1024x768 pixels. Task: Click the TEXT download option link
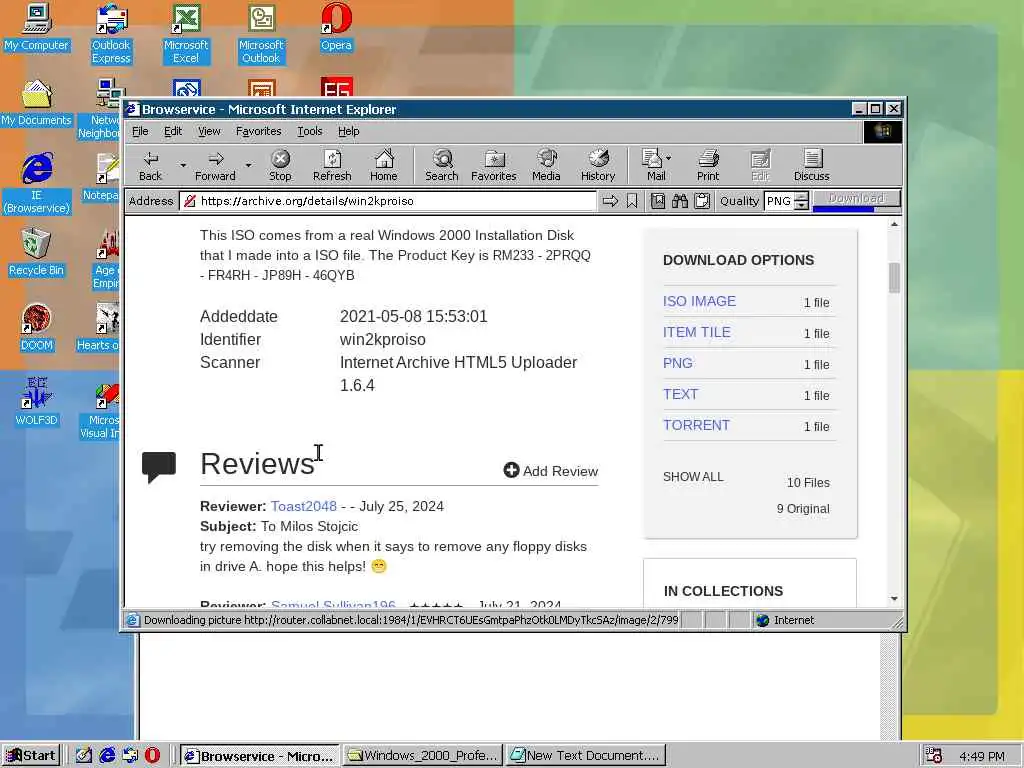click(680, 394)
